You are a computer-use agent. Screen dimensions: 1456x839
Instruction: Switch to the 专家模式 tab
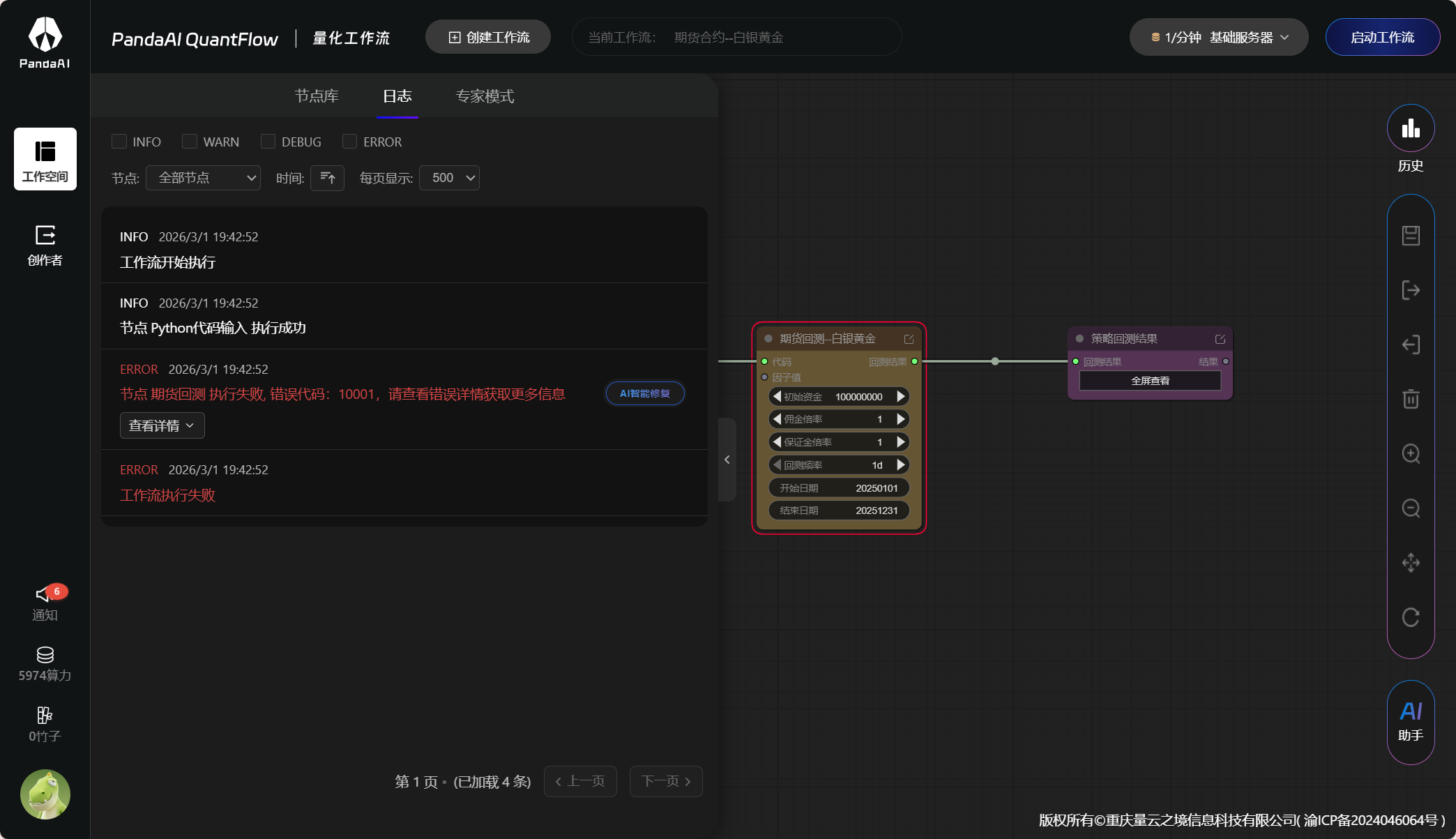pyautogui.click(x=485, y=96)
